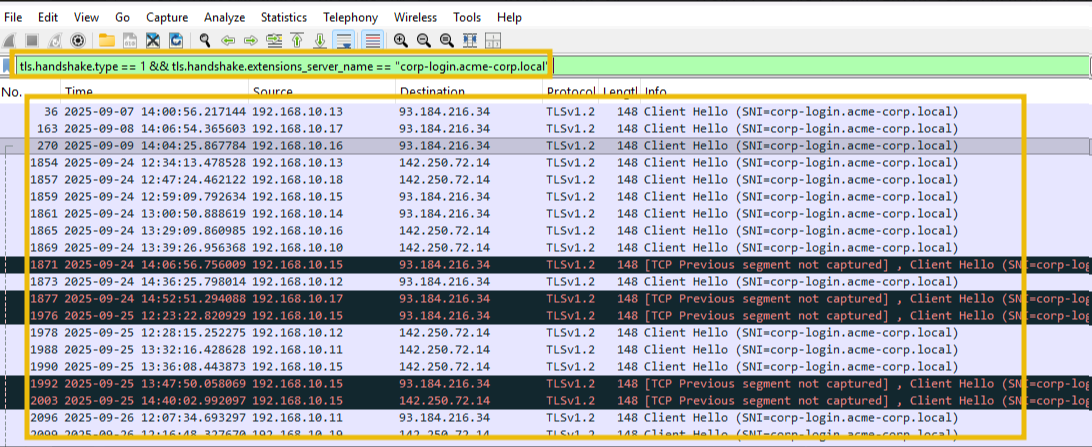Jump to the last packet
Viewport: 1092px width, 447px height.
320,41
